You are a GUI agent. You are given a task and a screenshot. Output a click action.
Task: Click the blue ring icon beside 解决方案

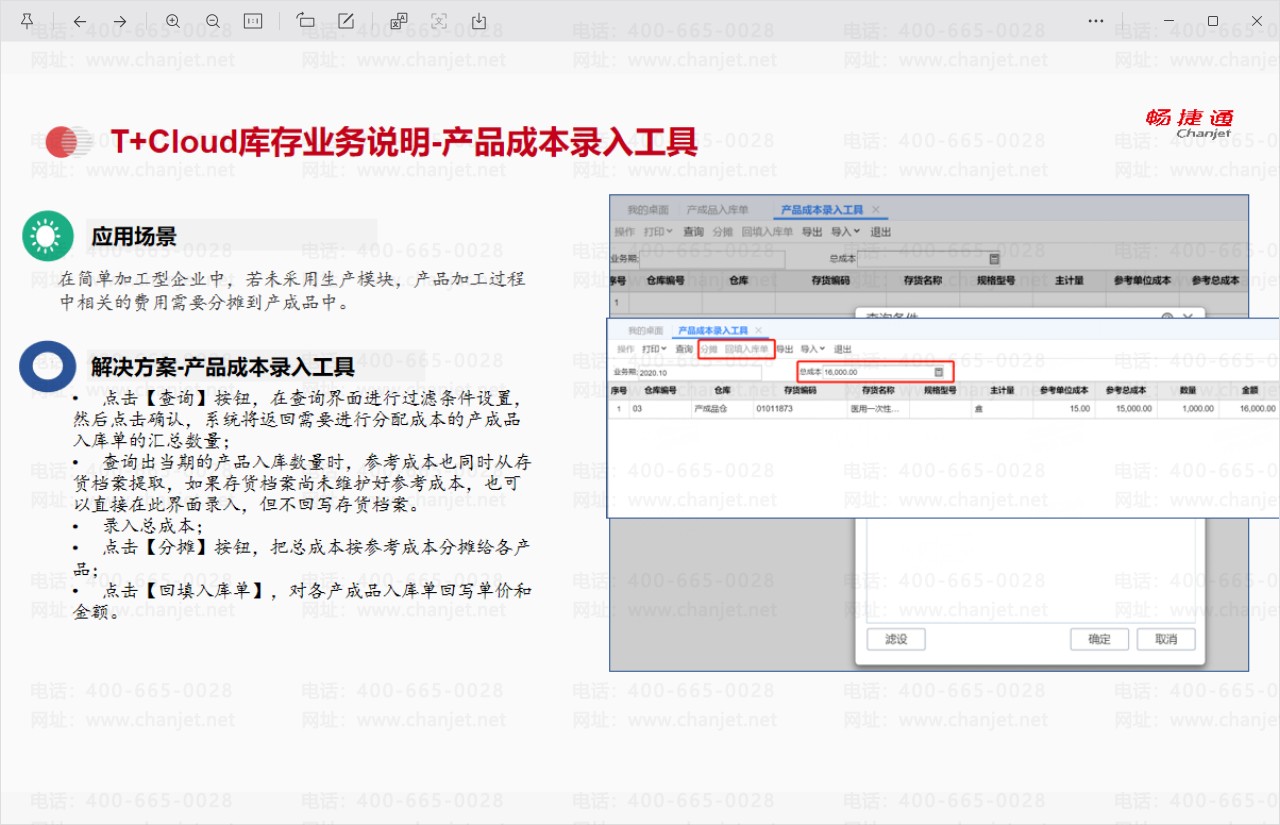47,366
